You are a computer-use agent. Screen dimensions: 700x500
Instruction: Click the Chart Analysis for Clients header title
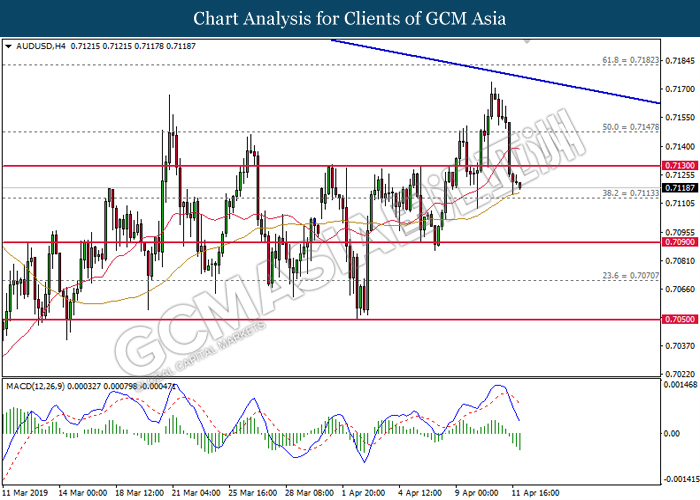click(x=350, y=19)
